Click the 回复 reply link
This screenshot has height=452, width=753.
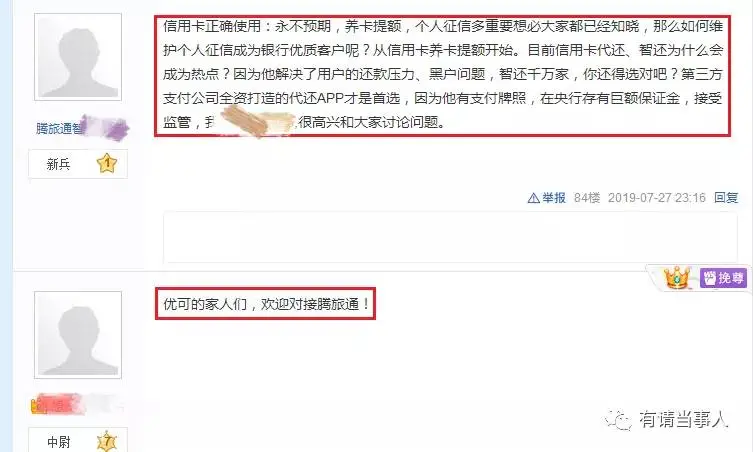click(726, 197)
